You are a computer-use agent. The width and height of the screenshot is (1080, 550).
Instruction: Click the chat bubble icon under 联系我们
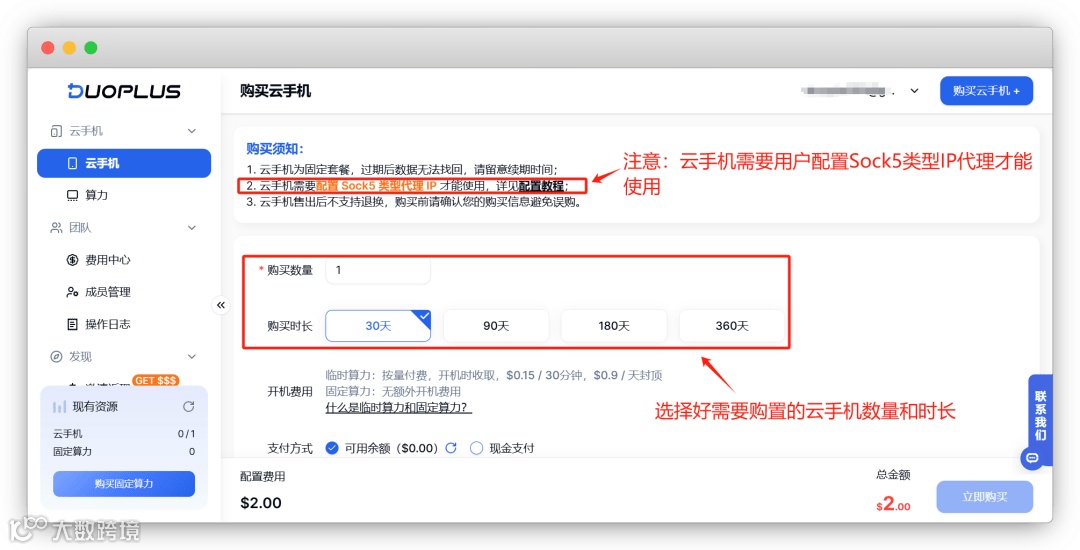click(1032, 458)
